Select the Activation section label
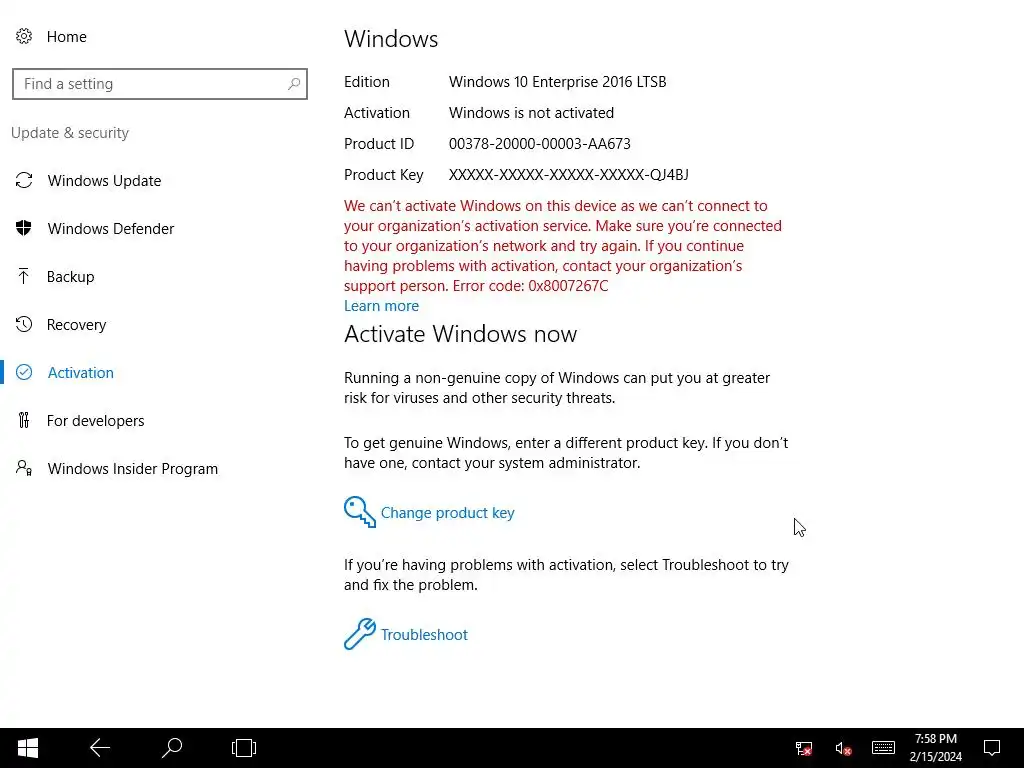This screenshot has width=1024, height=768. tap(81, 372)
